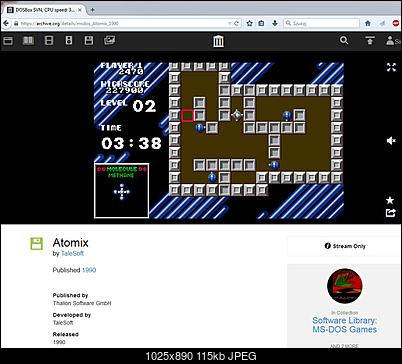
Task: Reload the page with the refresh icon
Action: point(237,23)
